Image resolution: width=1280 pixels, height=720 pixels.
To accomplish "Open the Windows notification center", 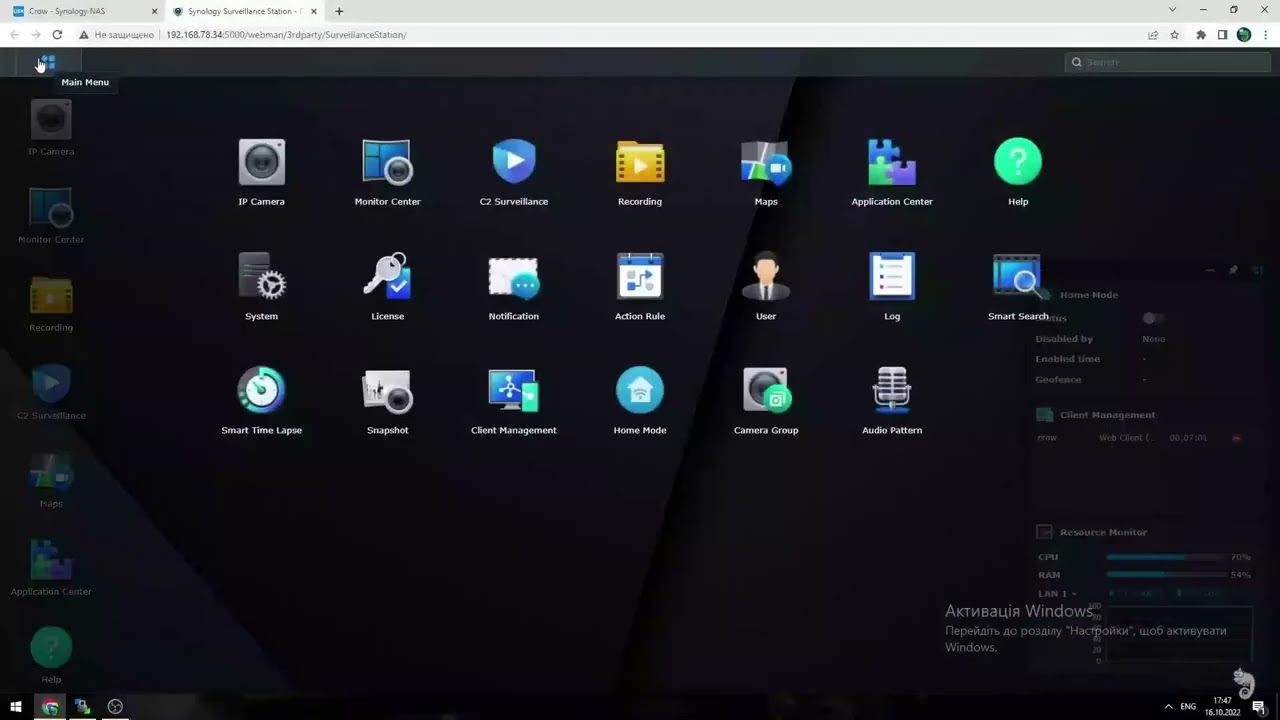I will coord(1259,707).
